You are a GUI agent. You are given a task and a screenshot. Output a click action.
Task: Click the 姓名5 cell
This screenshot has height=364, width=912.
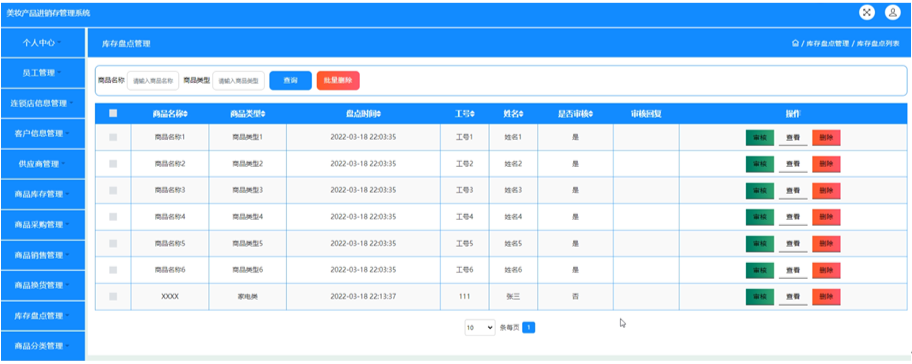point(513,244)
